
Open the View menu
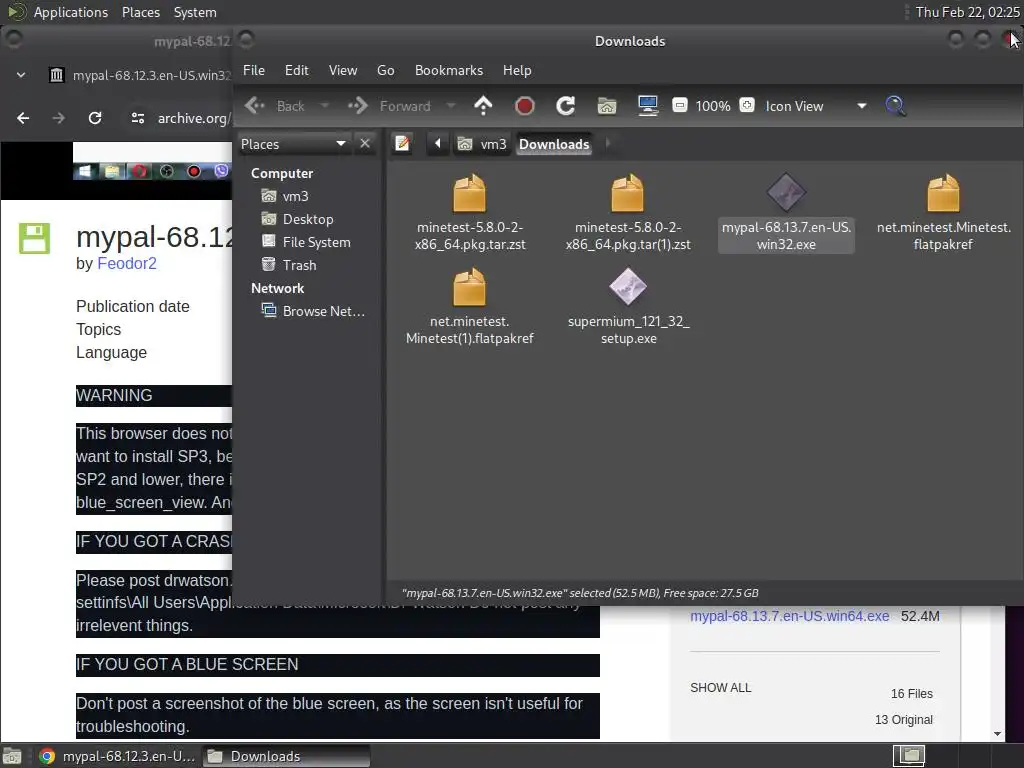click(x=343, y=70)
